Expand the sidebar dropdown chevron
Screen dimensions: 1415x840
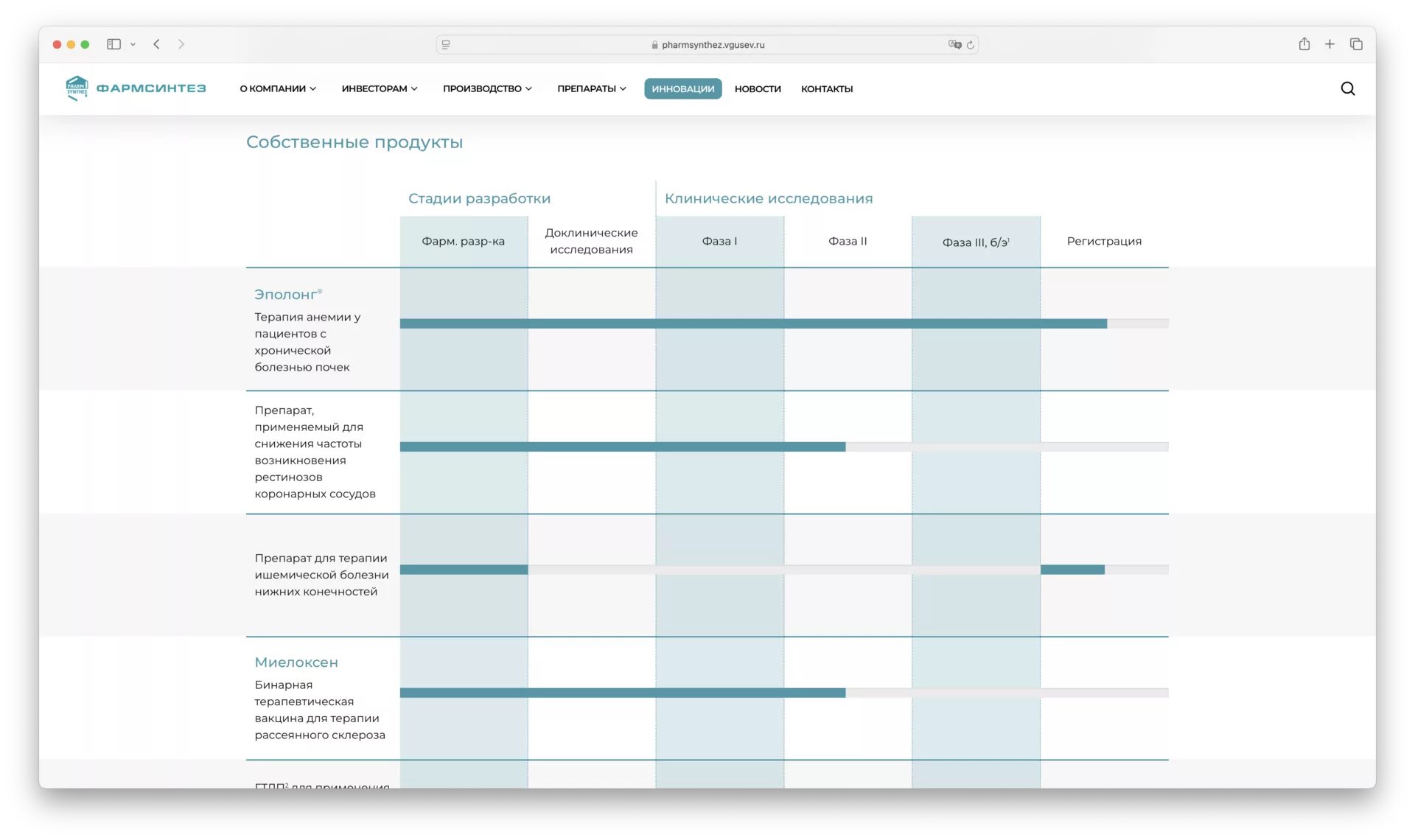point(133,44)
